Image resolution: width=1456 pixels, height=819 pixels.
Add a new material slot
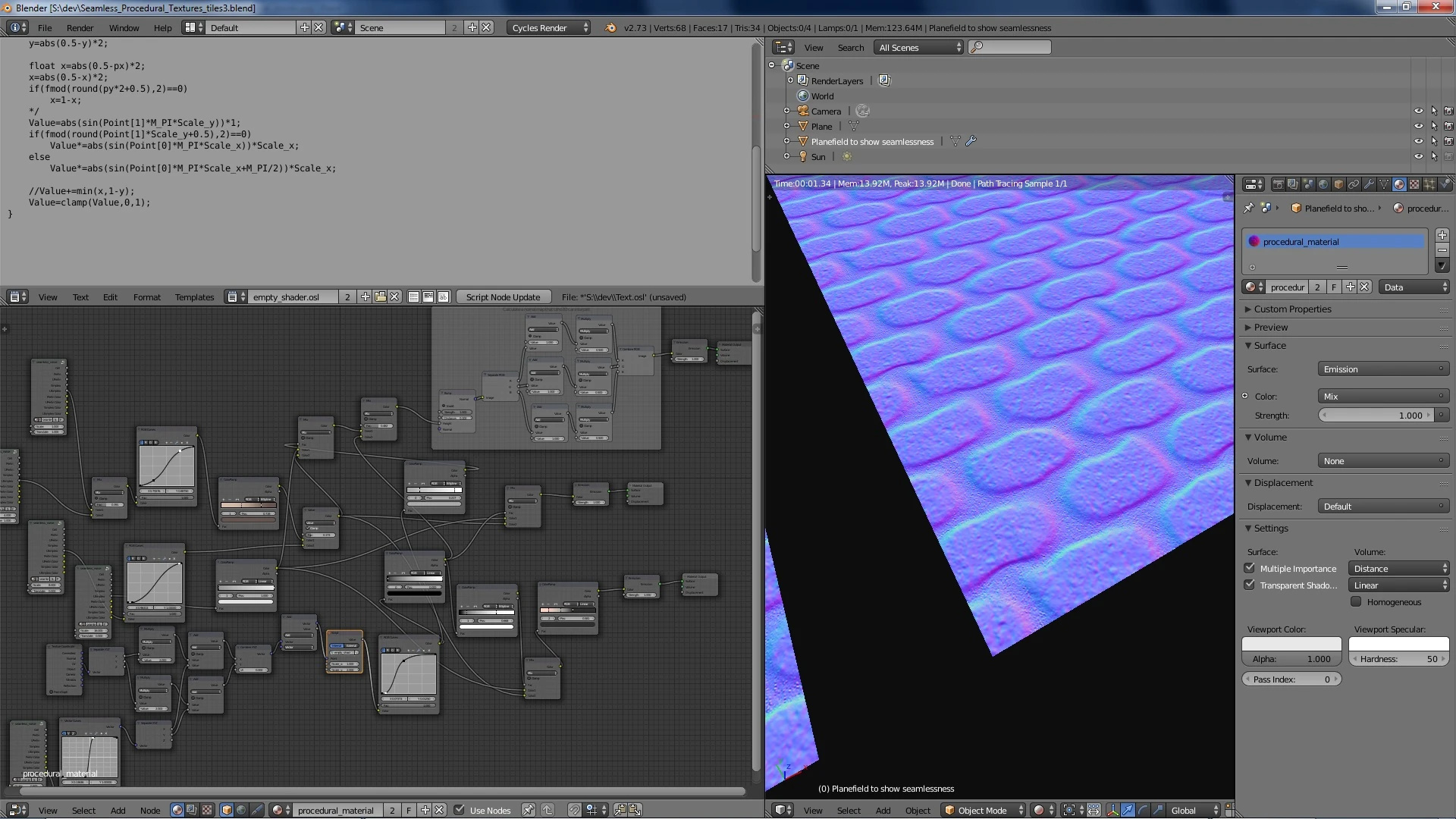pyautogui.click(x=1442, y=235)
